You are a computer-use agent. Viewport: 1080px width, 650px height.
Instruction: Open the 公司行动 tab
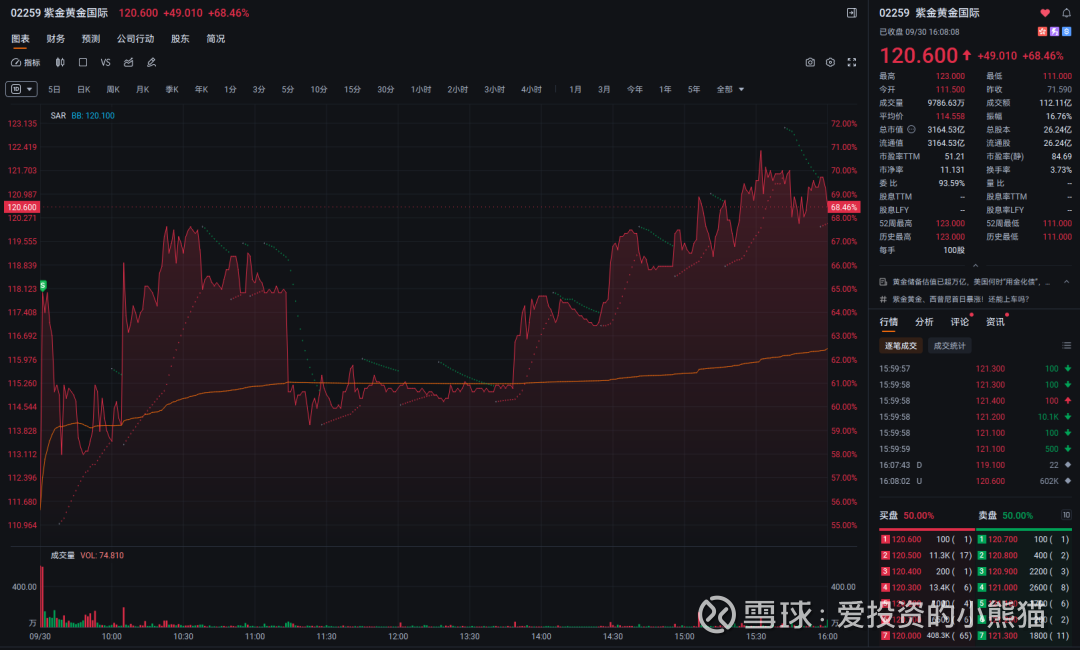point(136,39)
